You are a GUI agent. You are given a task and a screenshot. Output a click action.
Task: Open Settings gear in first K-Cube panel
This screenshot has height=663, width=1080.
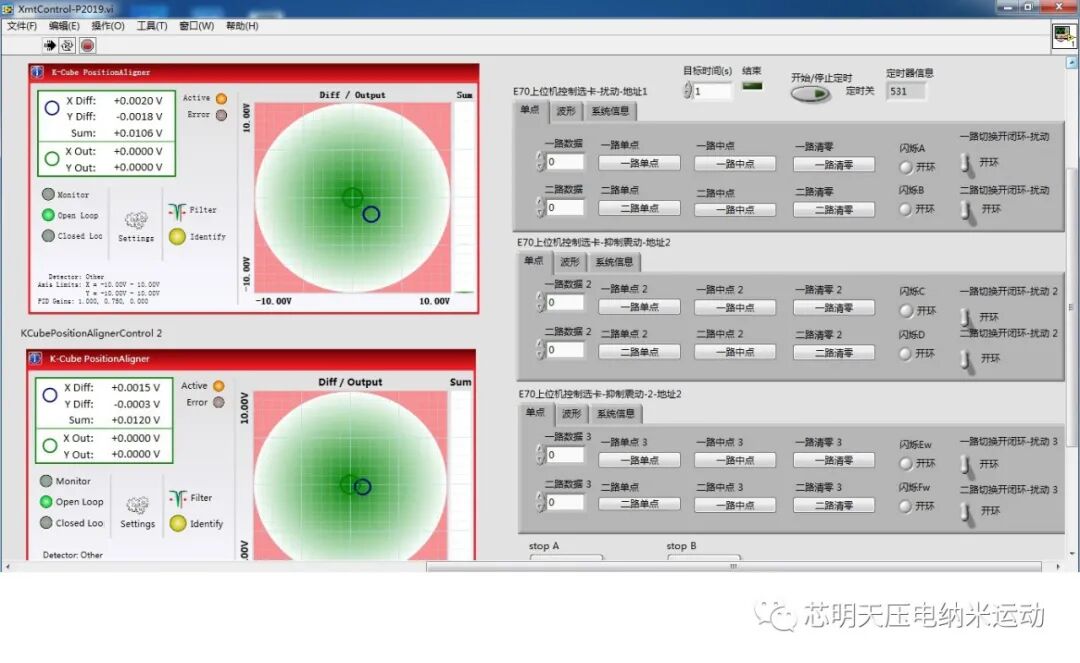click(136, 221)
